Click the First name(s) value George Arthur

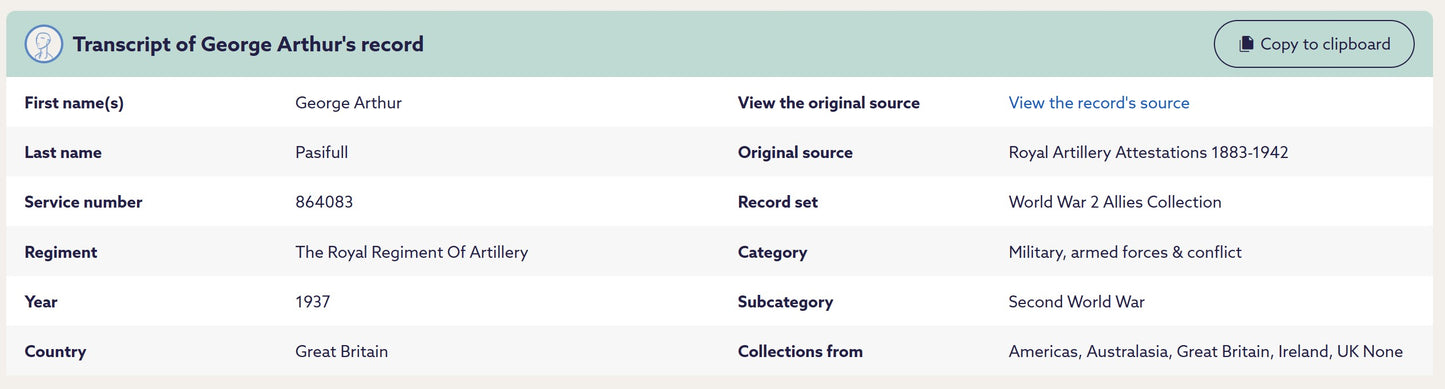349,102
